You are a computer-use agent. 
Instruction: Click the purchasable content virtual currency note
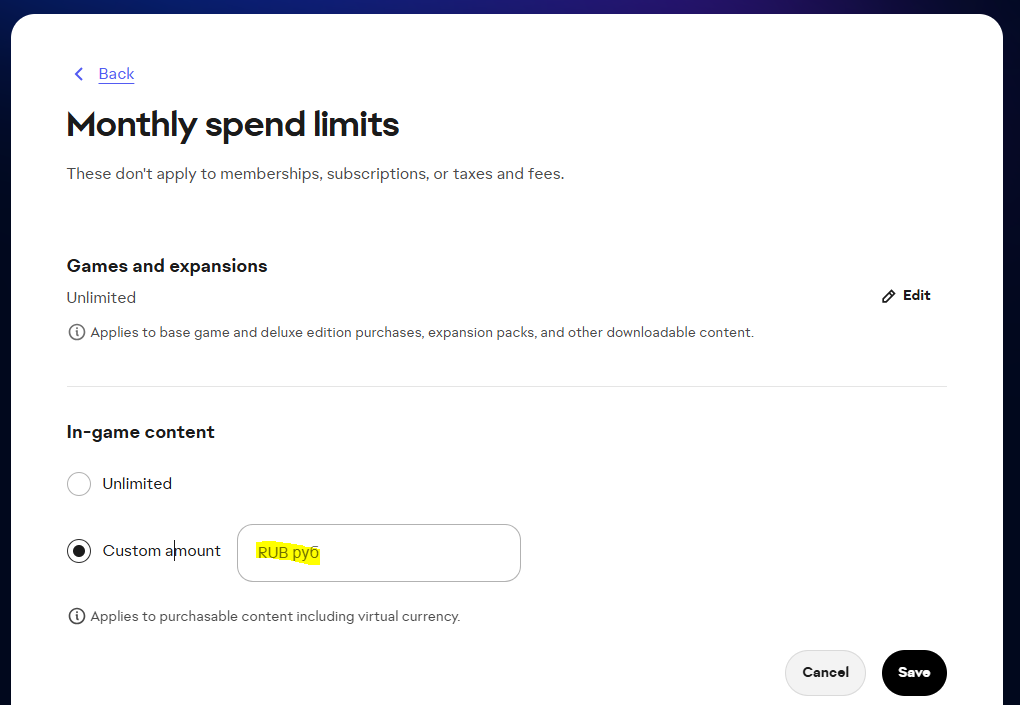click(x=275, y=616)
